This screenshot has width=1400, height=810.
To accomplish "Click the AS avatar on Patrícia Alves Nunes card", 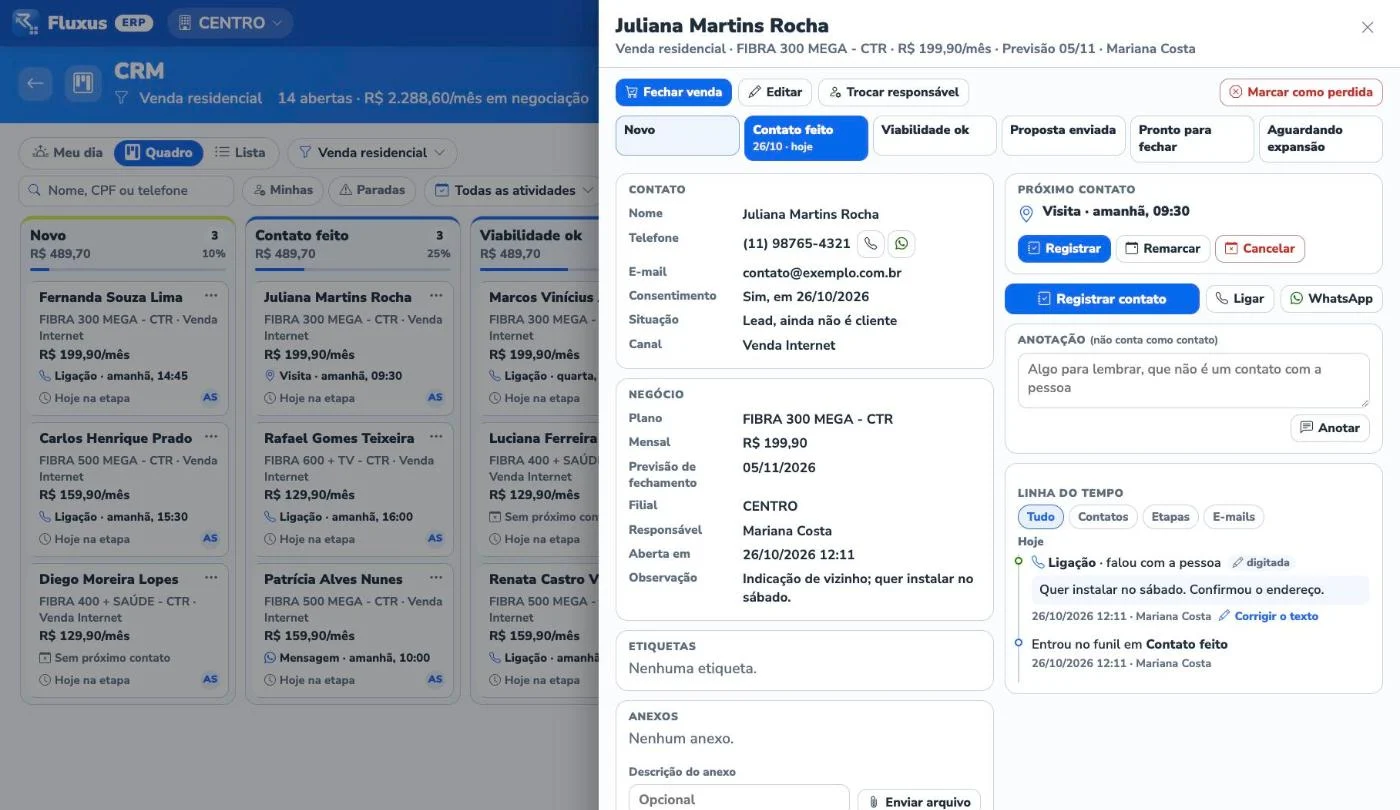I will pos(435,679).
